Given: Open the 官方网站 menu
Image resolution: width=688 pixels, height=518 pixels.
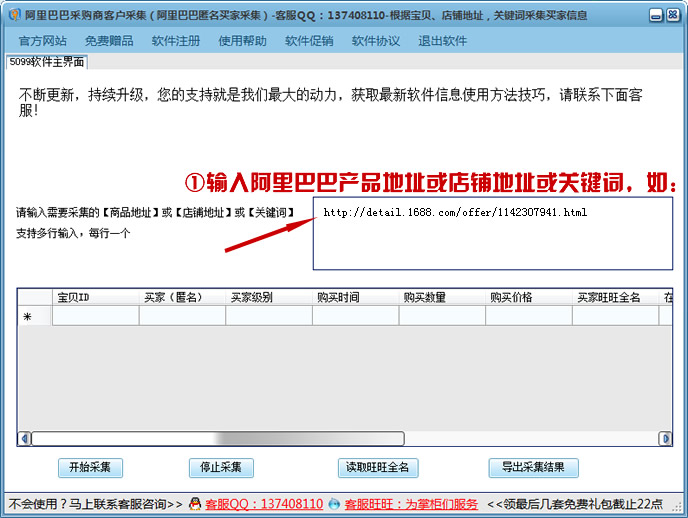Looking at the screenshot, I should click(43, 41).
